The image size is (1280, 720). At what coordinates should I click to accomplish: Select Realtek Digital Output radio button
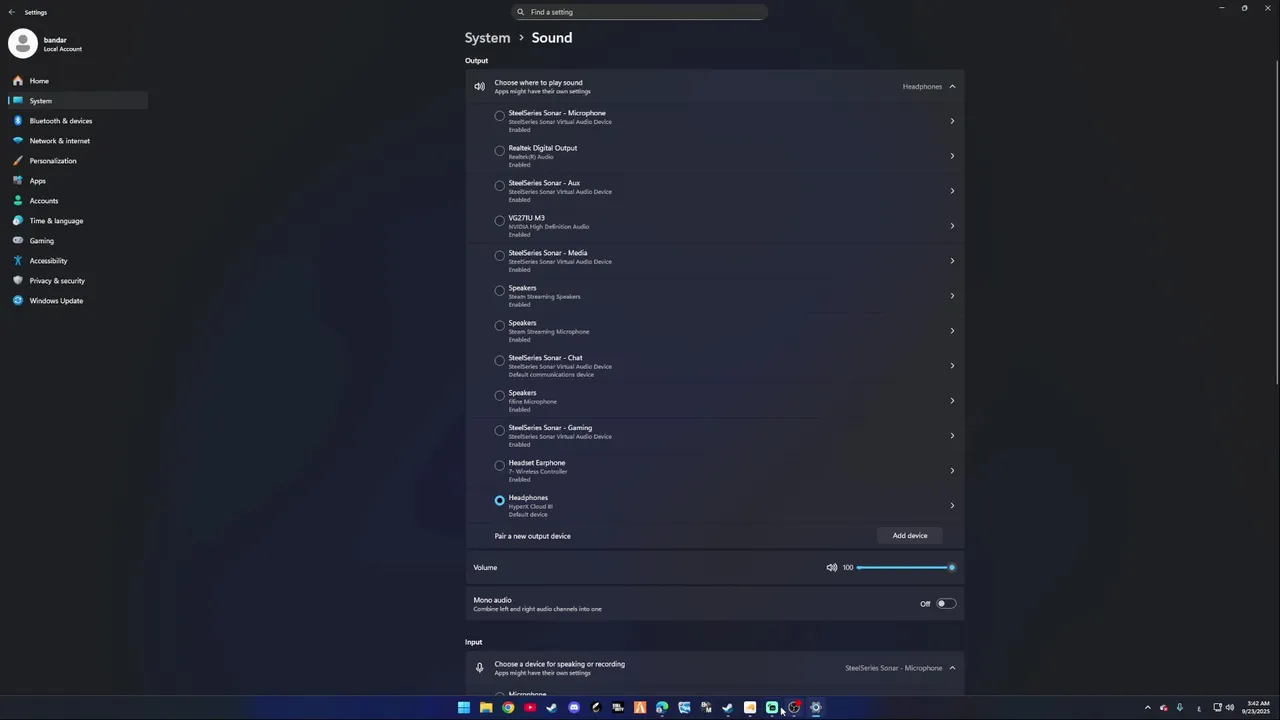(x=500, y=151)
